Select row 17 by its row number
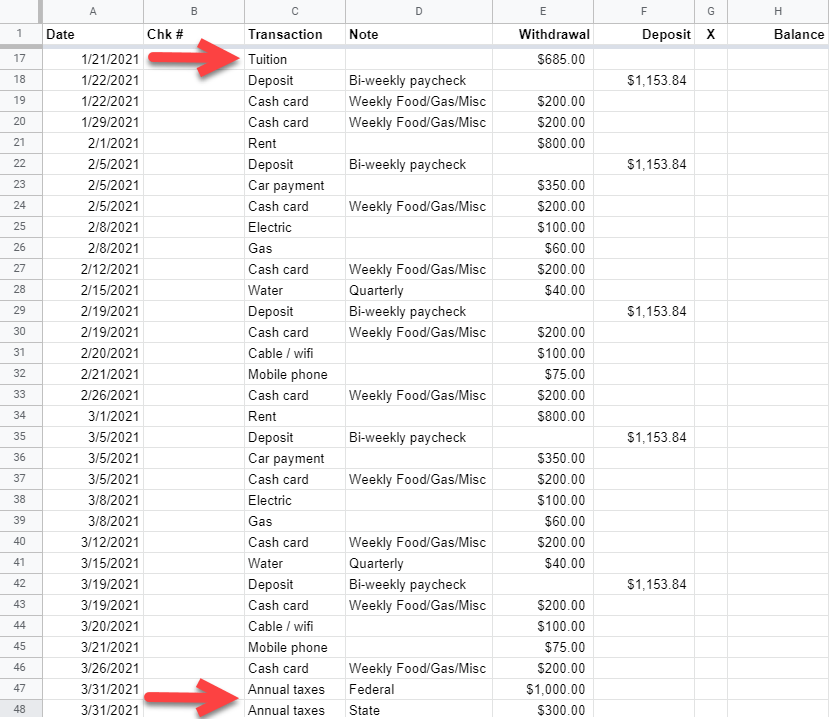829x719 pixels. click(x=18, y=58)
